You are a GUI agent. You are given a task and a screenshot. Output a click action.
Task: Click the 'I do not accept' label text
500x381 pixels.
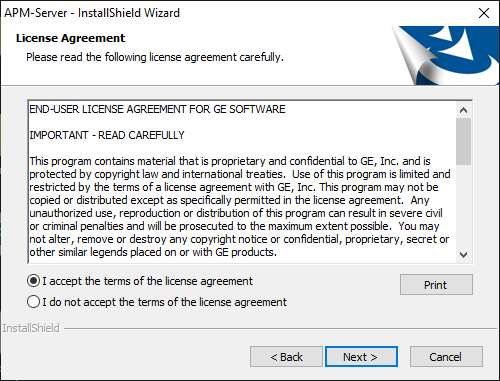(x=164, y=302)
